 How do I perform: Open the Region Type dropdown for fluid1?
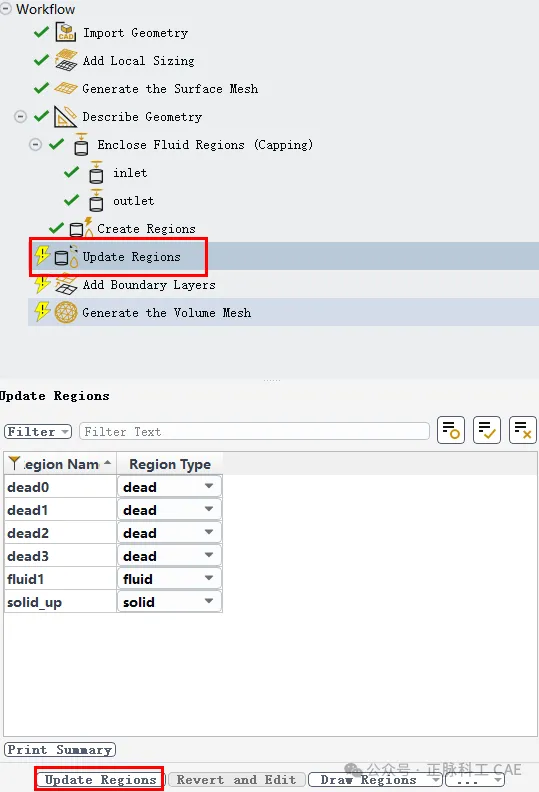point(170,579)
